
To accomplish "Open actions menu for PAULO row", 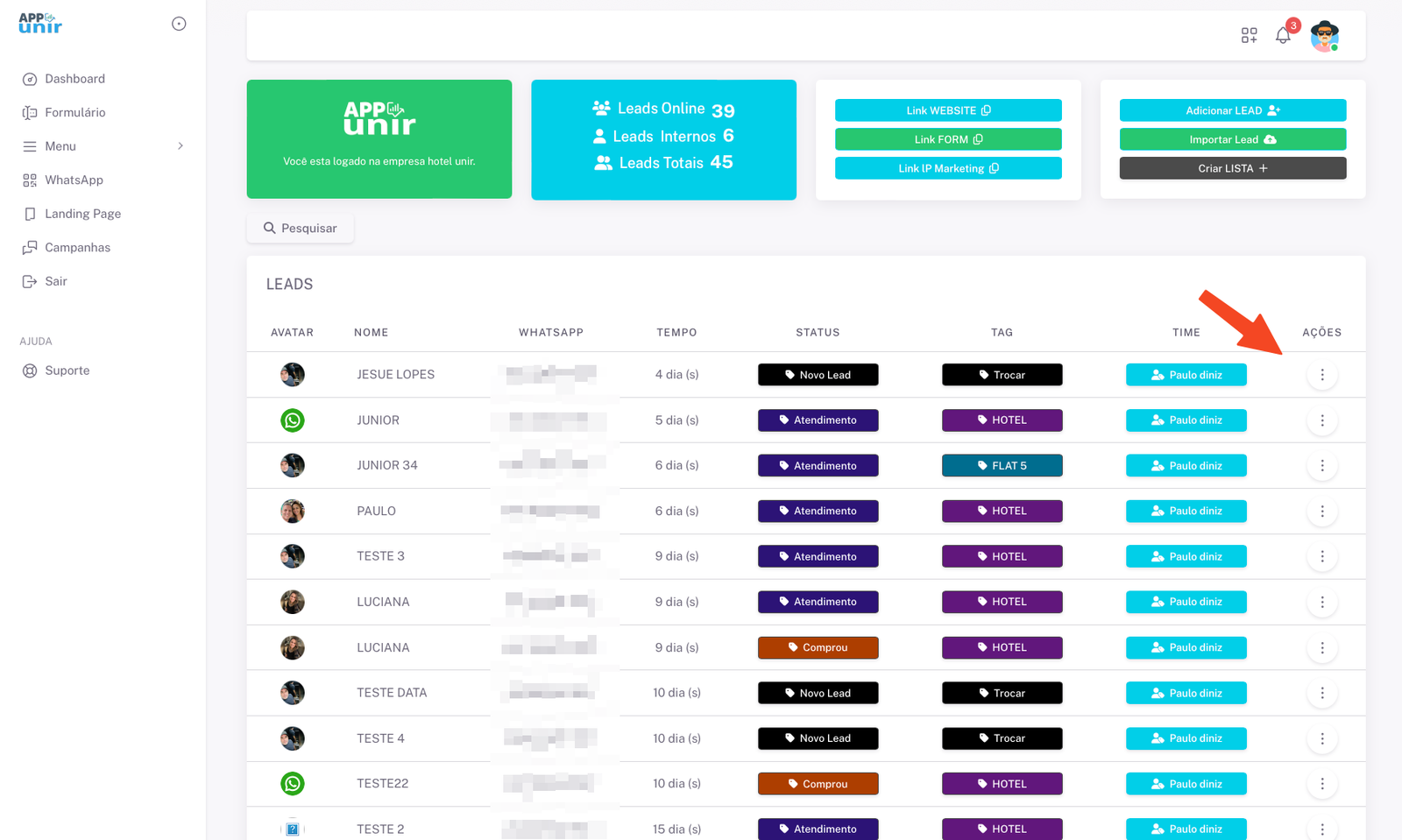I will [x=1321, y=512].
